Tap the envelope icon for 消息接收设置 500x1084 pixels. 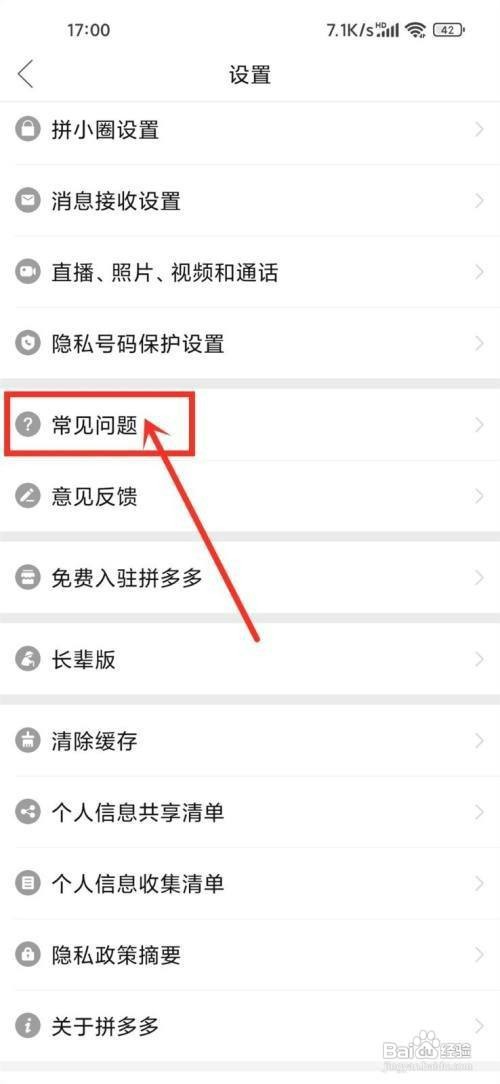tap(28, 201)
